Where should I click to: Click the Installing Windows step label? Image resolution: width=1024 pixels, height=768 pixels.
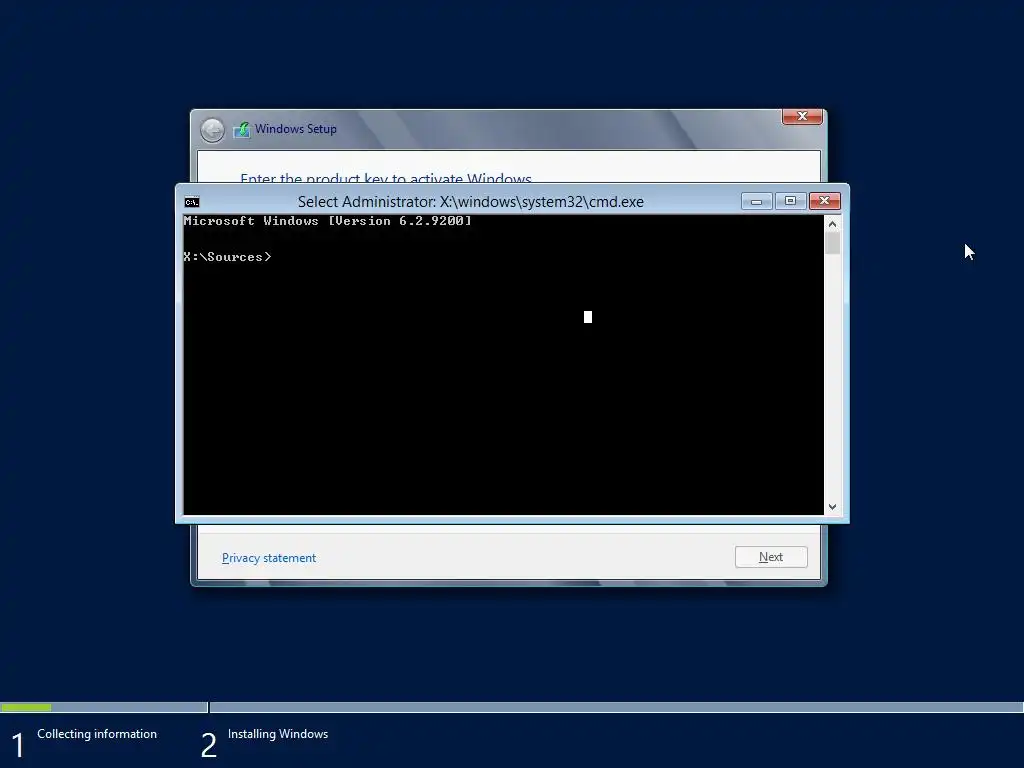tap(278, 734)
